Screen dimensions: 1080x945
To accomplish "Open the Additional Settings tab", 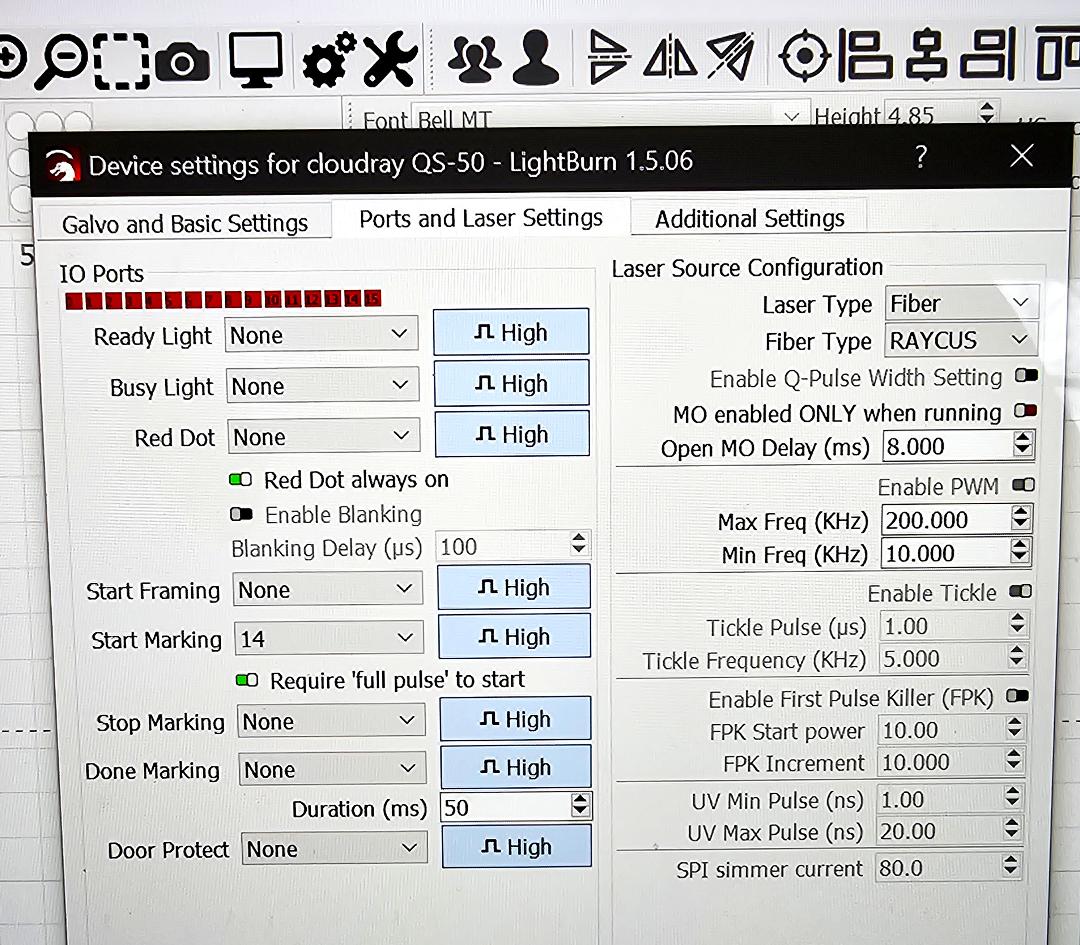I will [x=749, y=218].
